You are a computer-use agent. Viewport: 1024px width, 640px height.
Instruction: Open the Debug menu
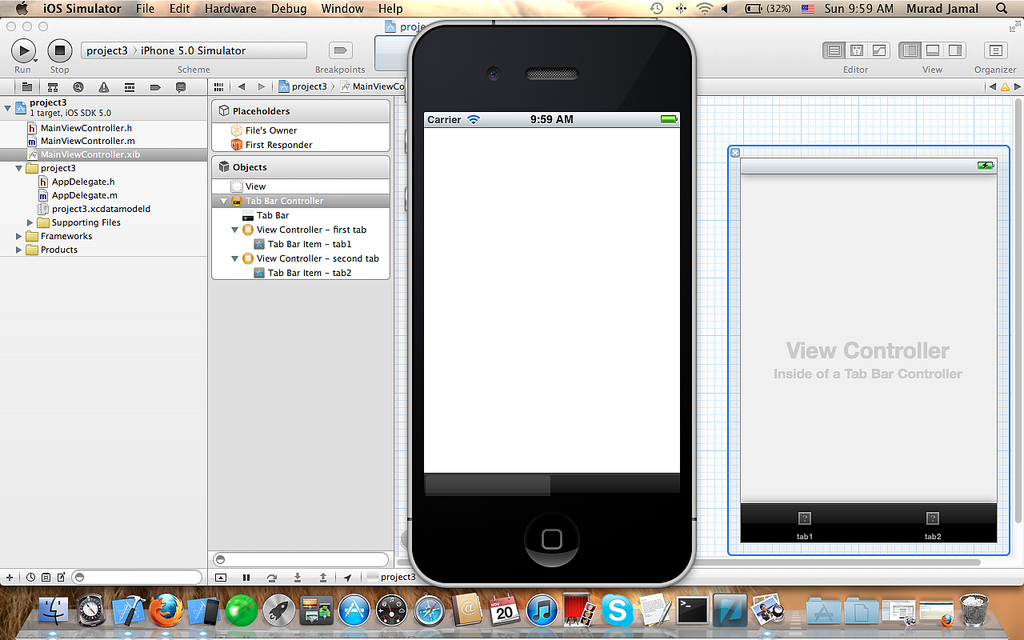(x=289, y=9)
